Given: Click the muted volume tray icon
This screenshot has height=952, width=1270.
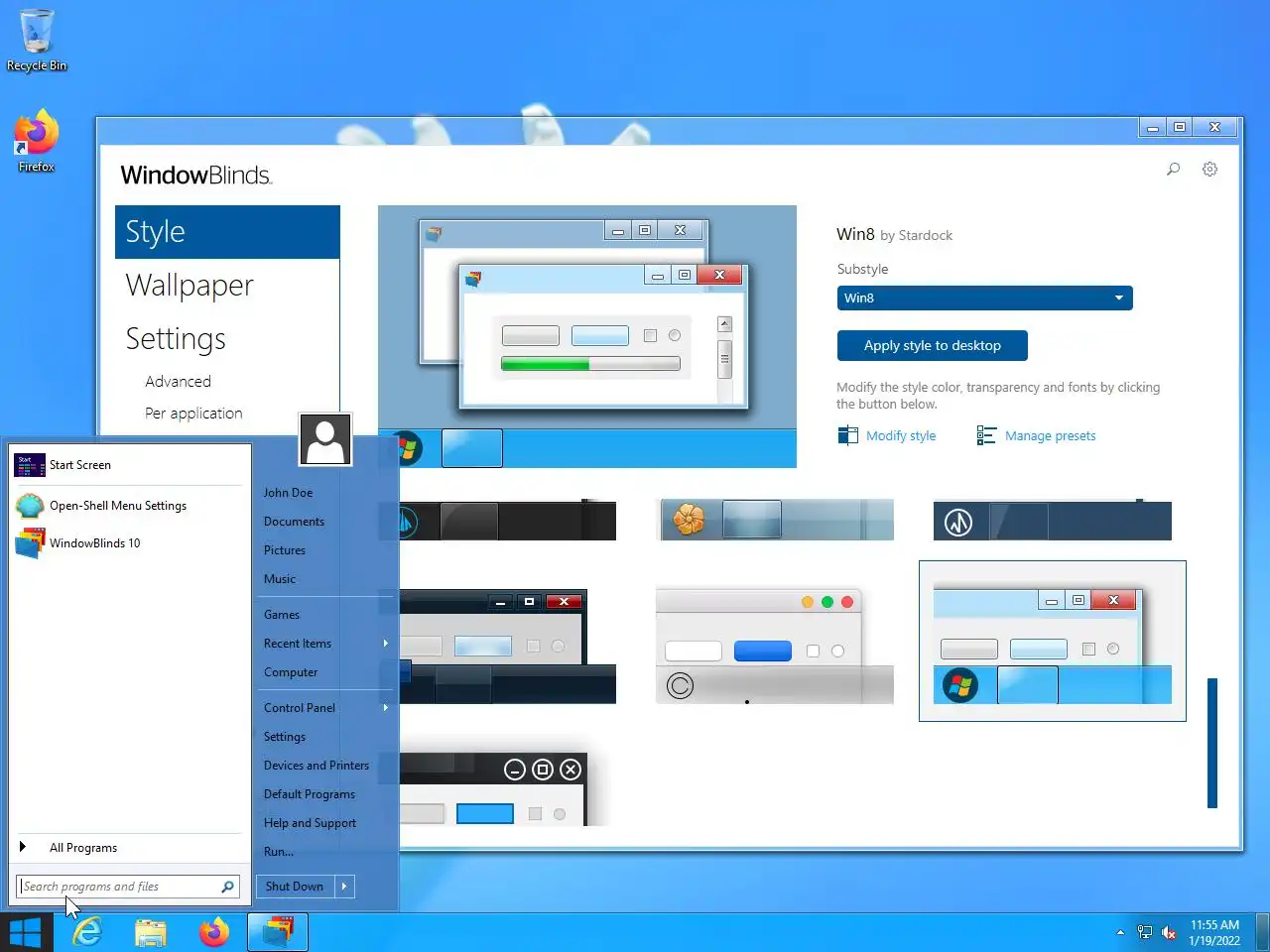Looking at the screenshot, I should click(1169, 932).
